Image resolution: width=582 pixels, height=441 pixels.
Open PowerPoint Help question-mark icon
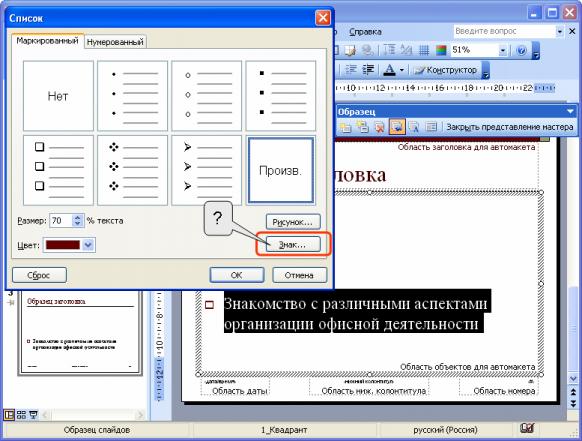[521, 50]
